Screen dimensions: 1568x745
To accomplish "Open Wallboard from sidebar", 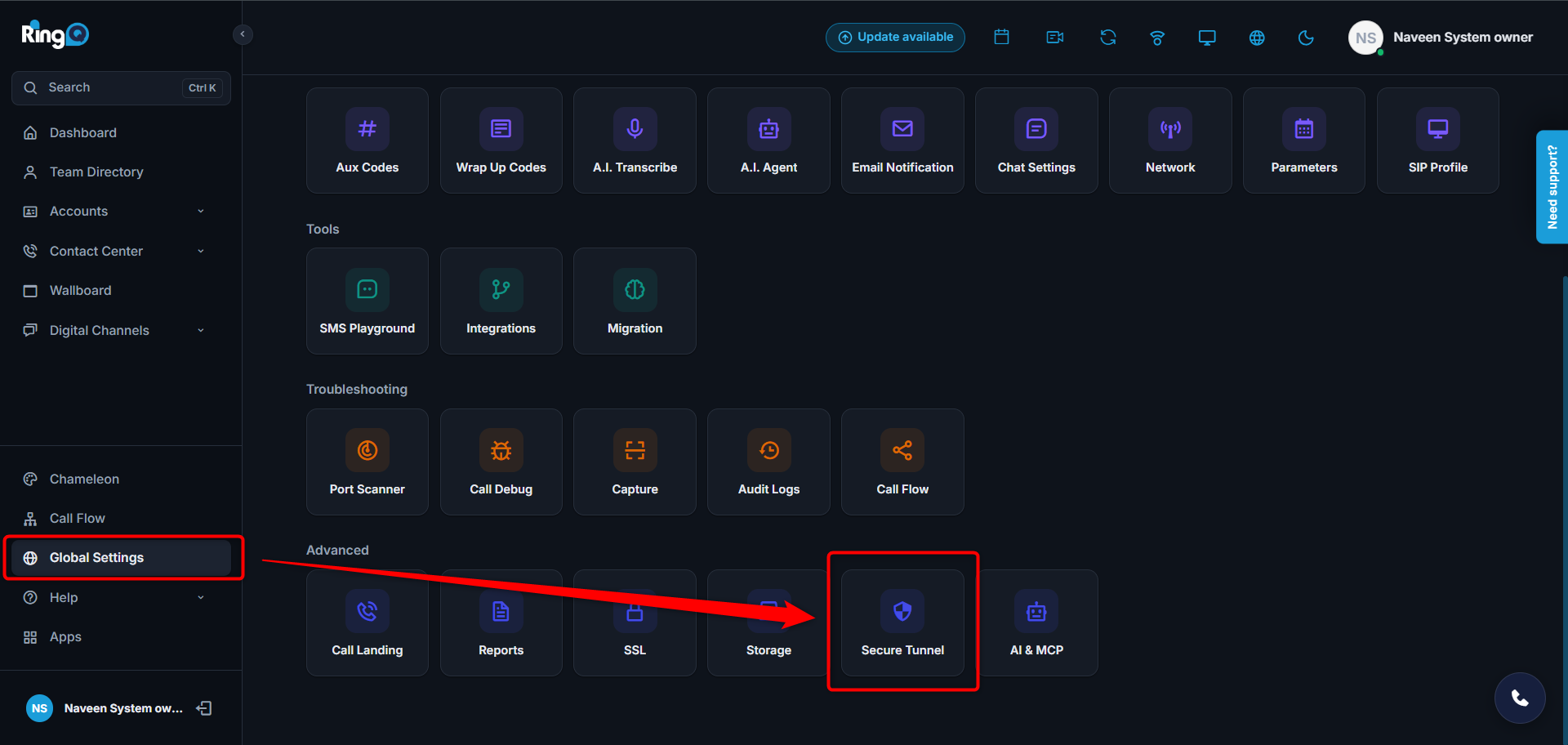I will point(121,291).
